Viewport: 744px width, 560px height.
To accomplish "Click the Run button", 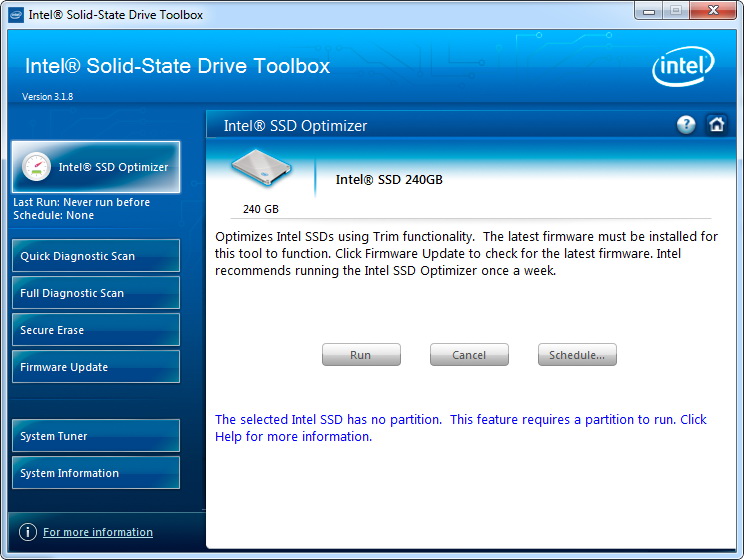I will [x=361, y=355].
